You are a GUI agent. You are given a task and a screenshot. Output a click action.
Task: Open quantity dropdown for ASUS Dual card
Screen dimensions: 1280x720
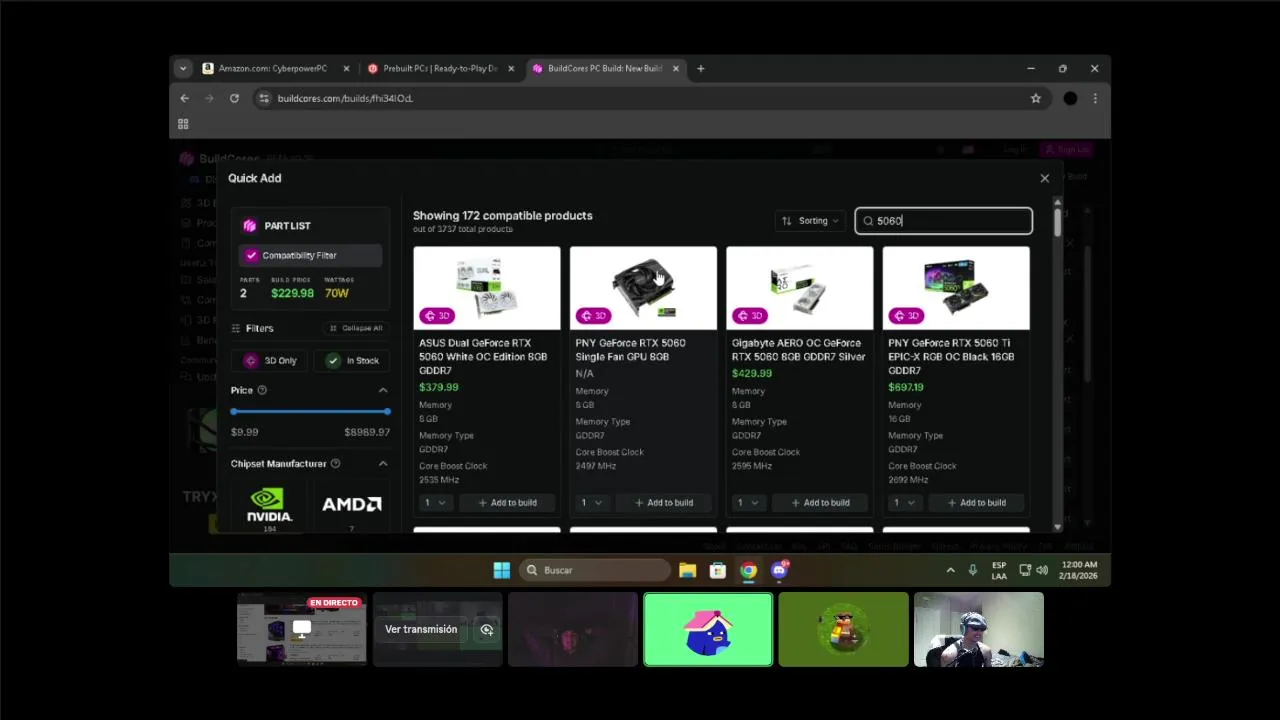point(435,502)
